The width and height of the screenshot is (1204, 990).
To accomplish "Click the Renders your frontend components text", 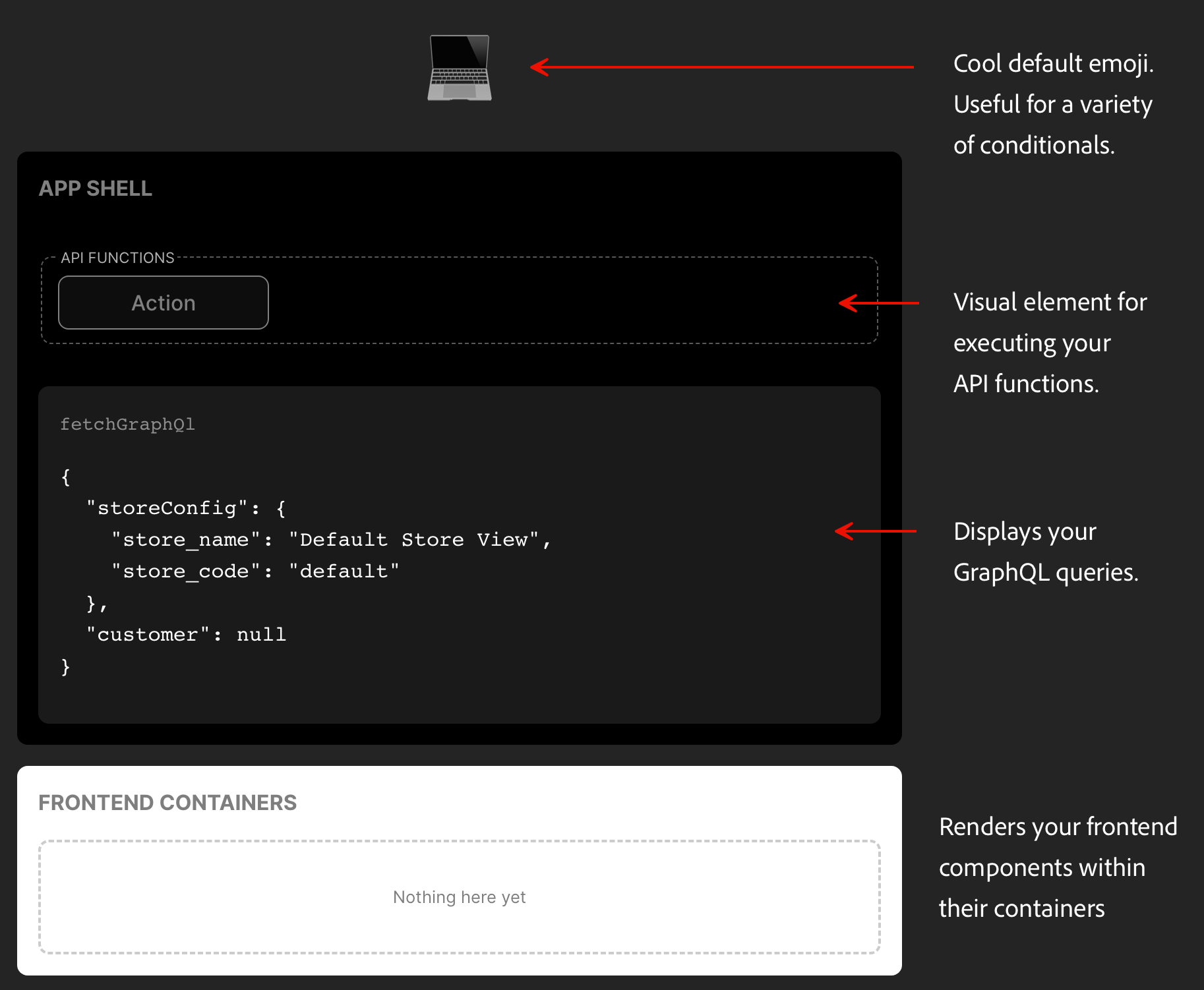I will 1058,867.
